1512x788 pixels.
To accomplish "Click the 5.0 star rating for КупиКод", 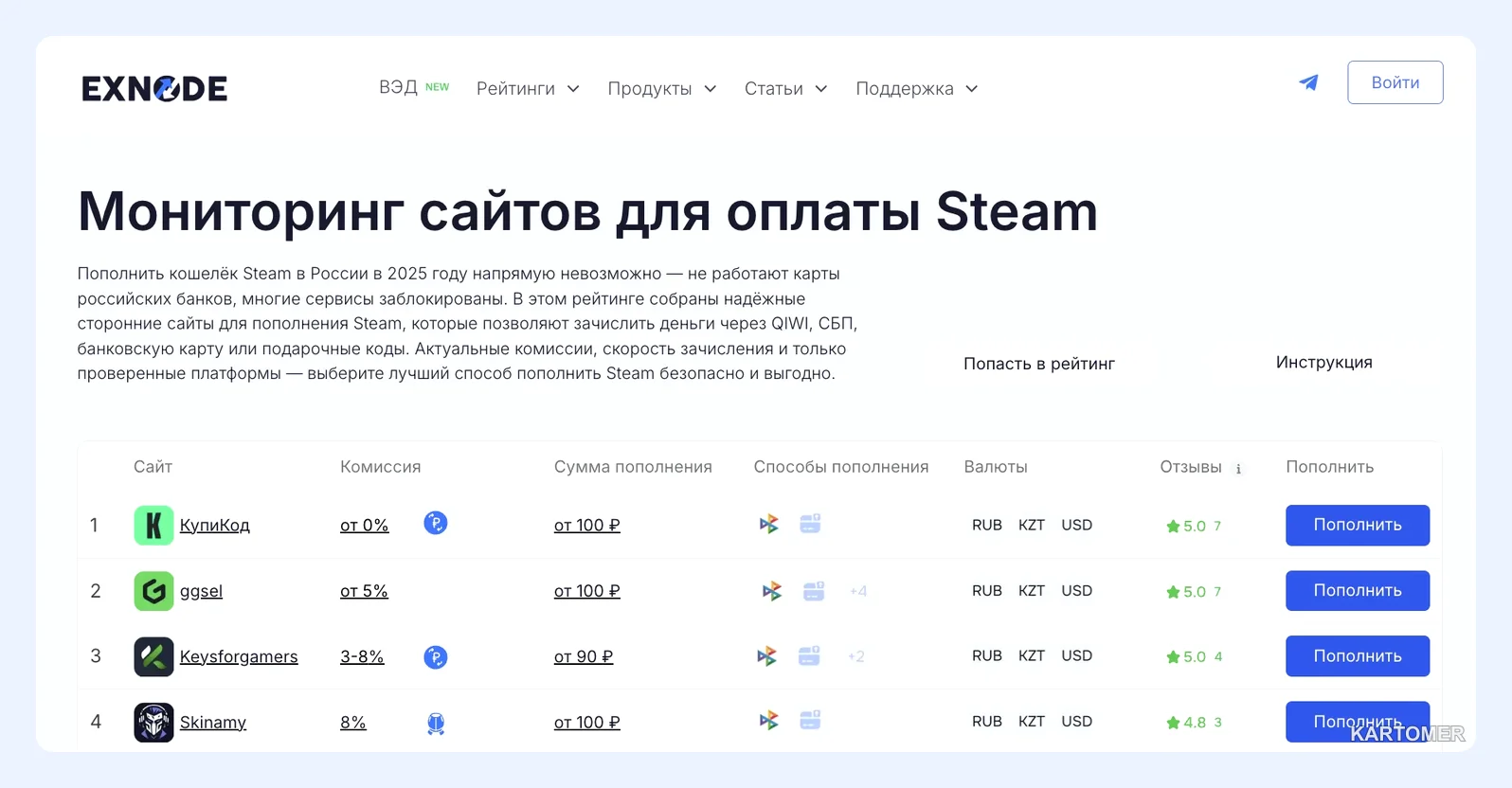I will click(x=1186, y=526).
